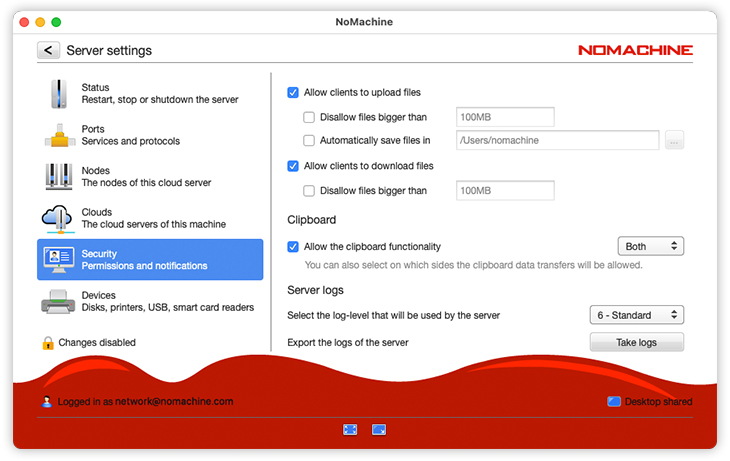
Task: Click the back arrow next to Server settings
Action: tap(48, 50)
